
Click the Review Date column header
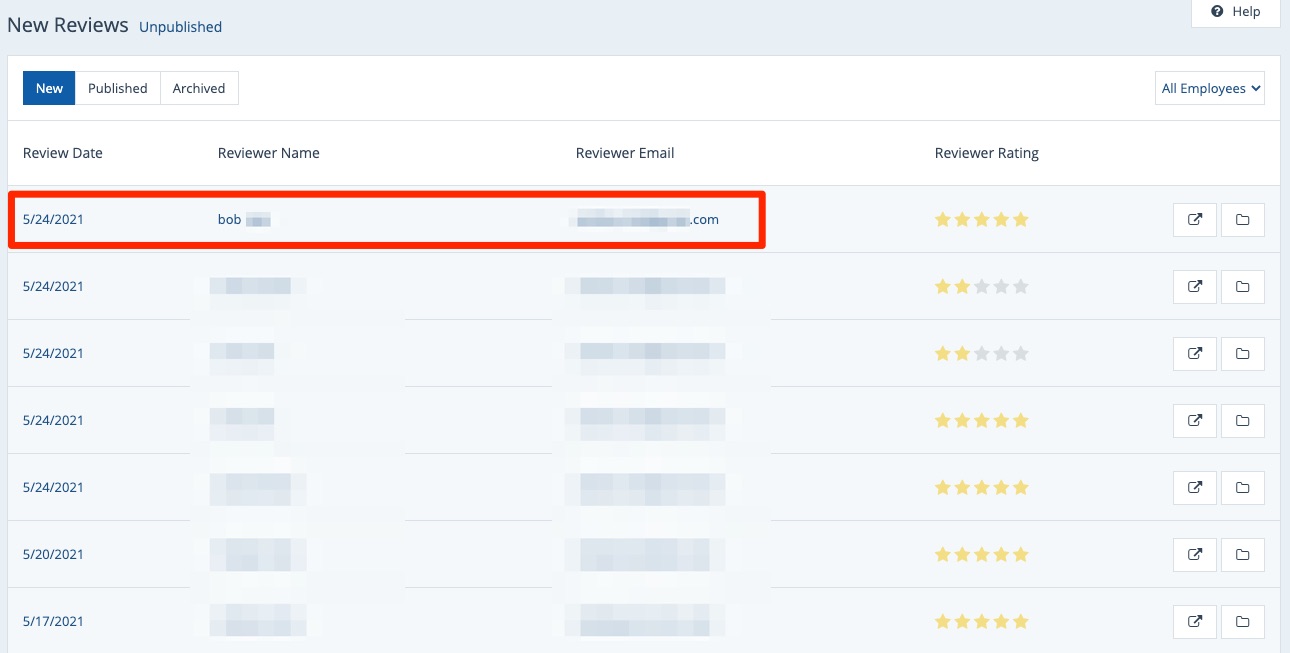pyautogui.click(x=63, y=153)
